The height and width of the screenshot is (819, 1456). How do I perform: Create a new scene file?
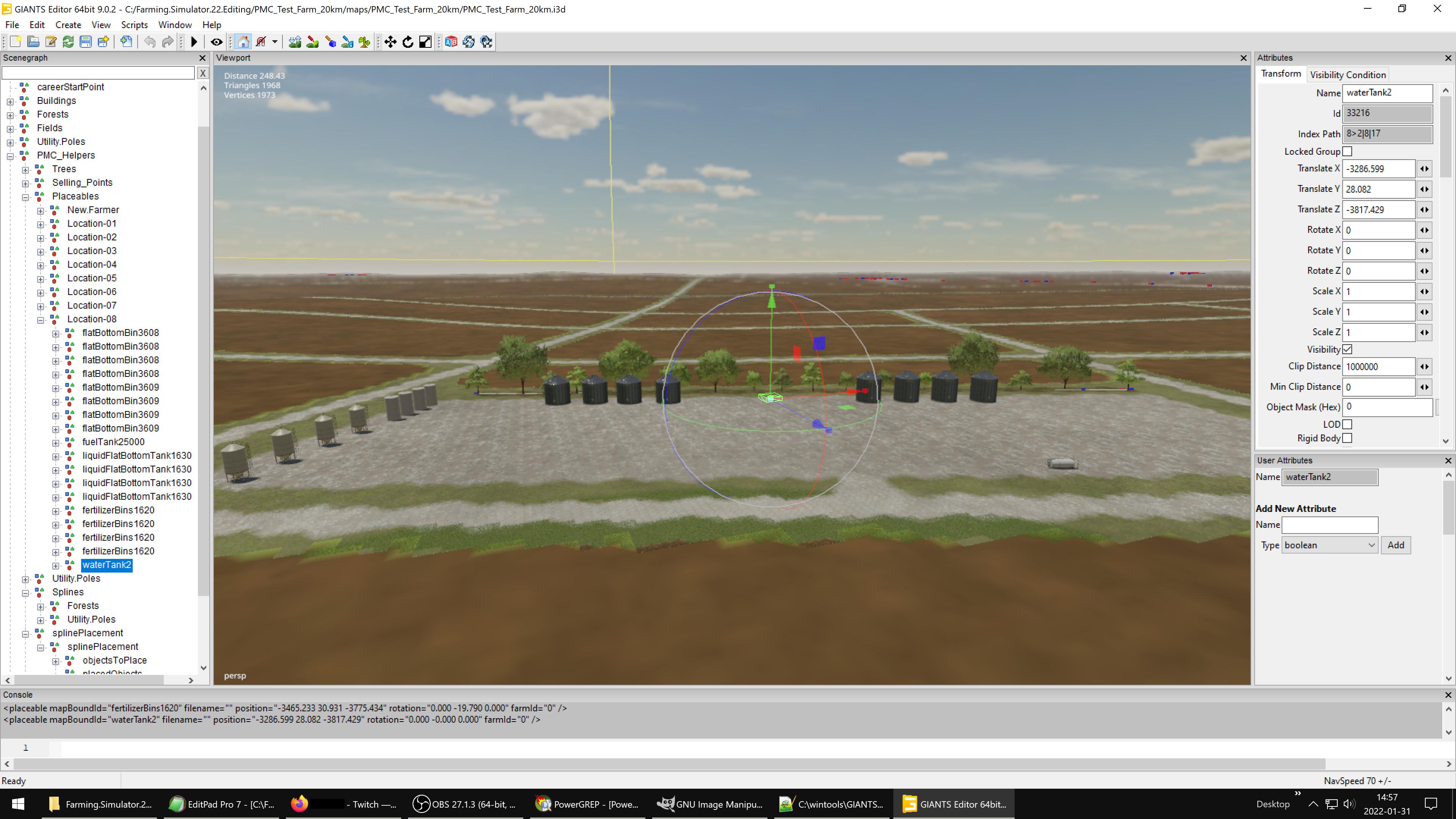16,42
